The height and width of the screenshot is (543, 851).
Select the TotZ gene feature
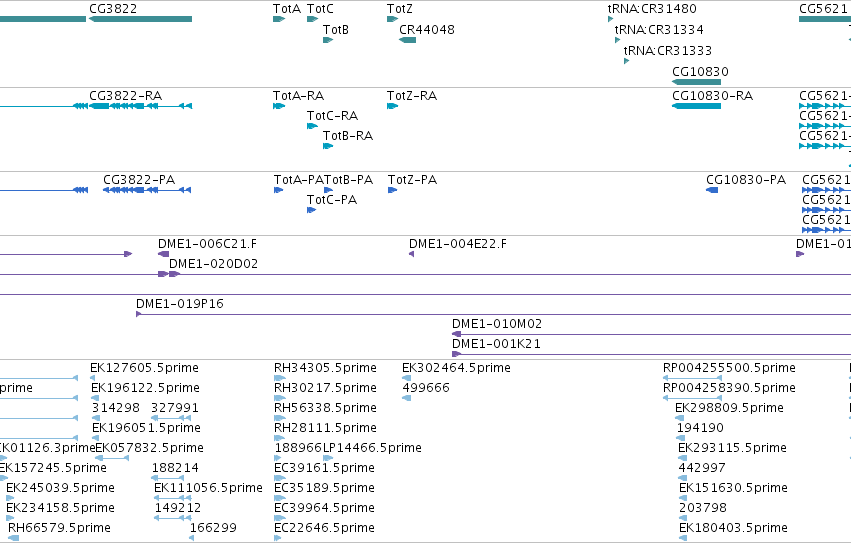tap(392, 19)
